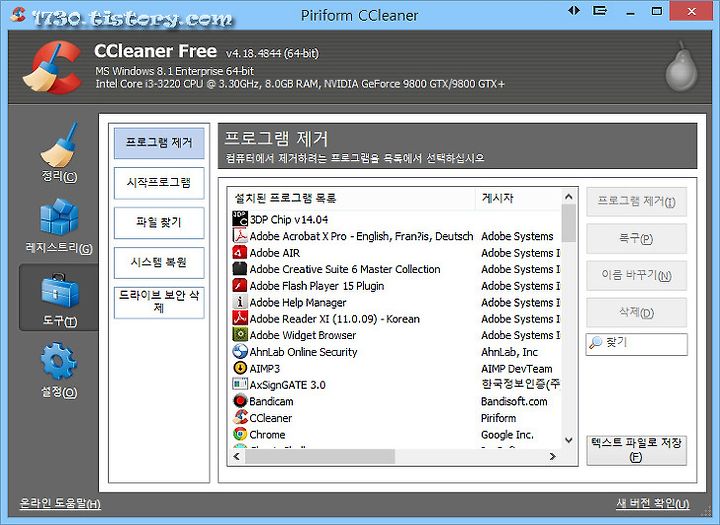Click the Bandisoft.com publisher cell
This screenshot has height=525, width=720.
coord(514,401)
